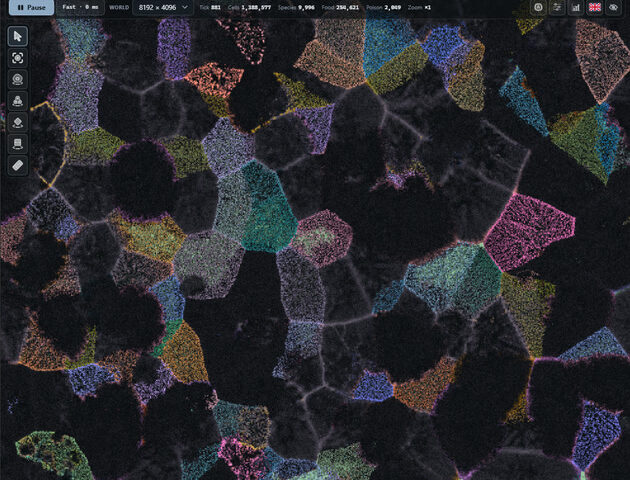Viewport: 630px width, 480px height.
Task: Select the pointer cursor tool
Action: tap(17, 36)
